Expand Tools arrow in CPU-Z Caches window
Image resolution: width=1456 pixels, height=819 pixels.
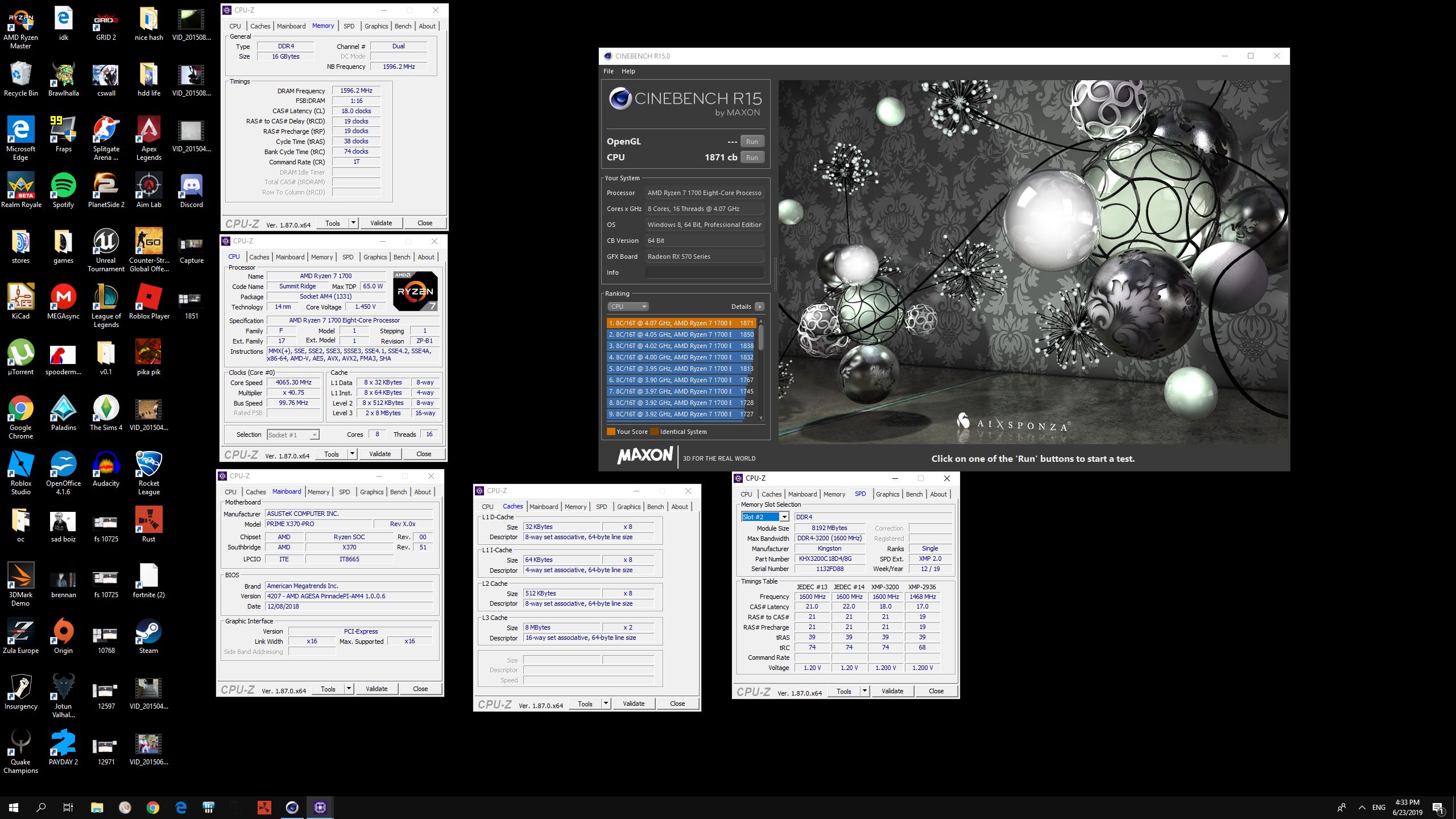coord(606,704)
